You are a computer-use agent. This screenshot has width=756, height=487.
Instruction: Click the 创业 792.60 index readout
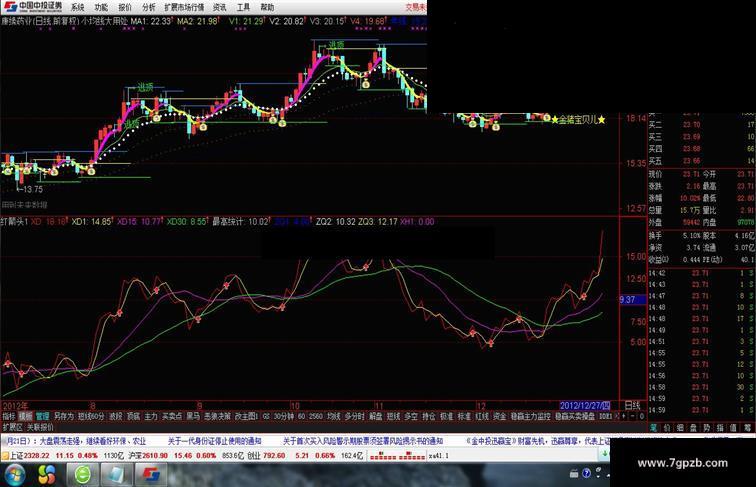pyautogui.click(x=266, y=455)
